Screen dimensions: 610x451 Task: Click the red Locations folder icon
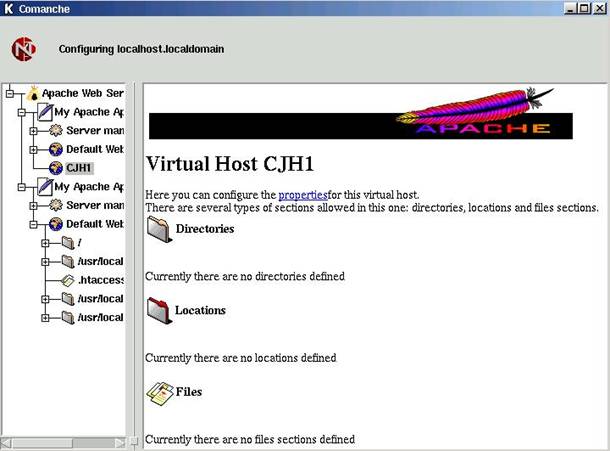tap(159, 311)
